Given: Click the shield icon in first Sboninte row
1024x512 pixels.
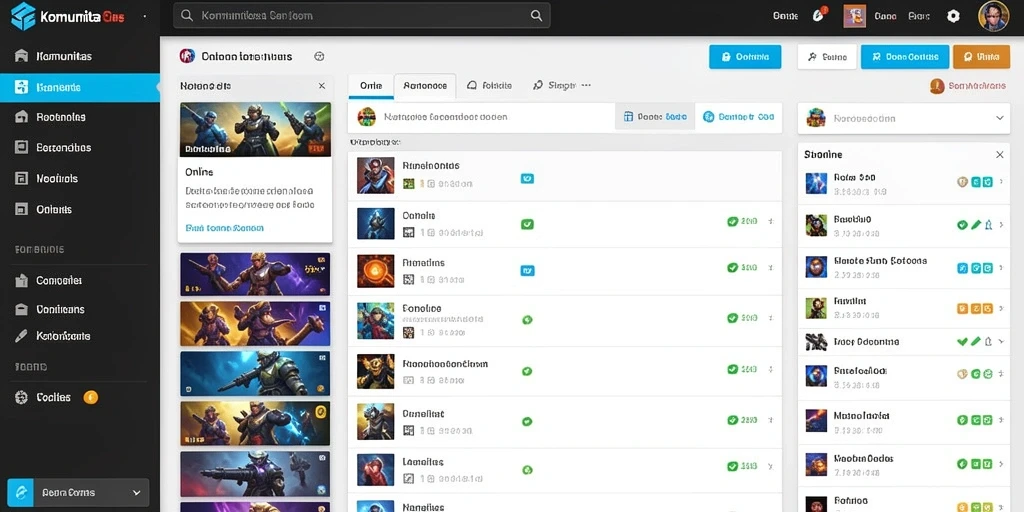Looking at the screenshot, I should pyautogui.click(x=962, y=182).
